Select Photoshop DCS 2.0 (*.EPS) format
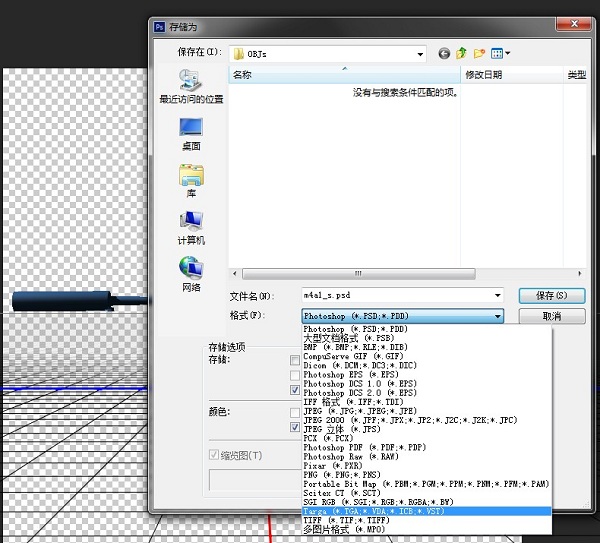 [427, 393]
